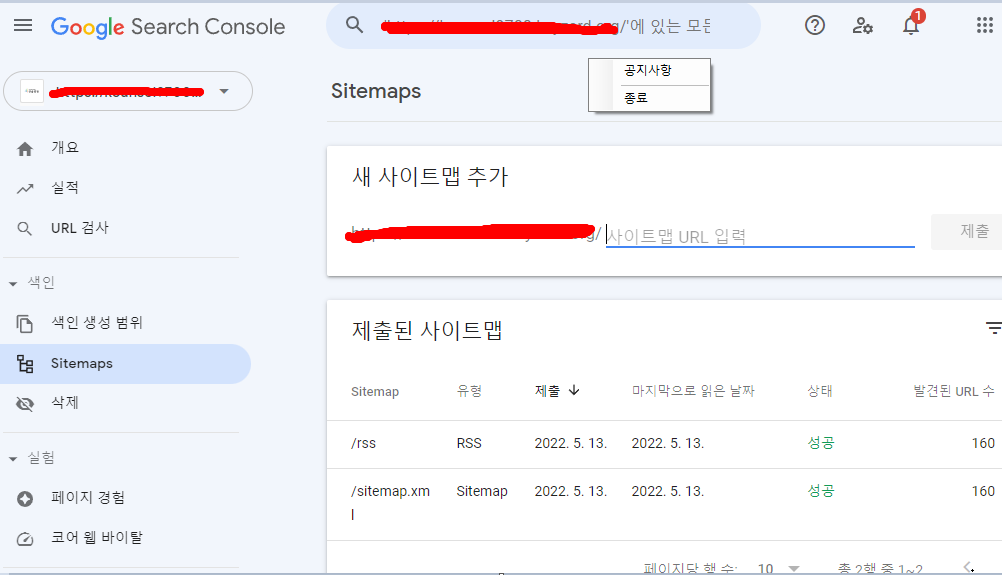Click the sitemap tree icon in sidebar
1002x575 pixels.
(25, 364)
